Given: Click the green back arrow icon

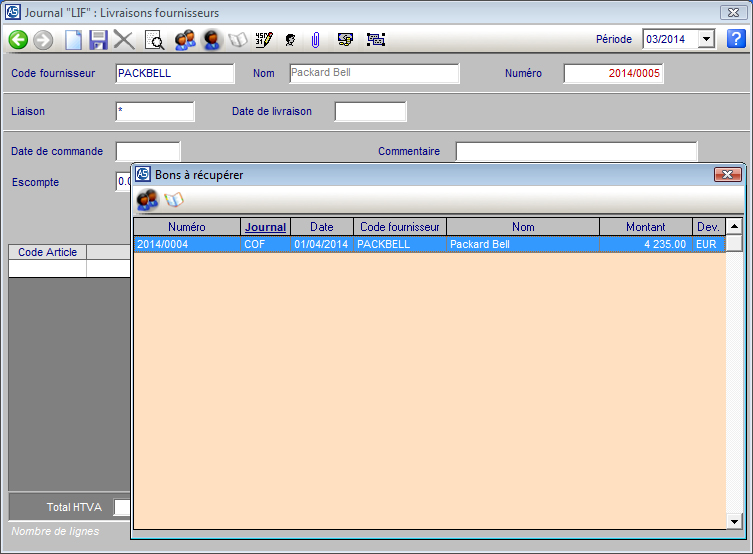Looking at the screenshot, I should tap(18, 40).
